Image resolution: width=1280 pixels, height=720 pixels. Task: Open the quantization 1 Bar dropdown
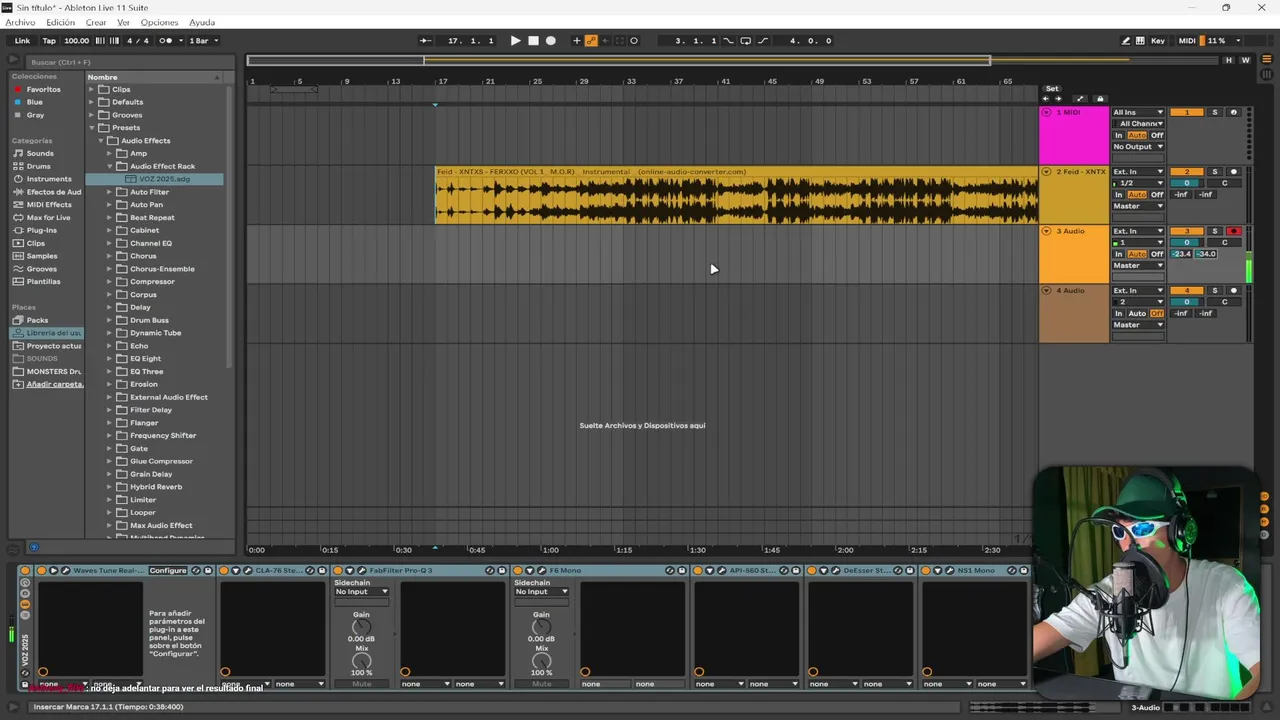point(204,41)
